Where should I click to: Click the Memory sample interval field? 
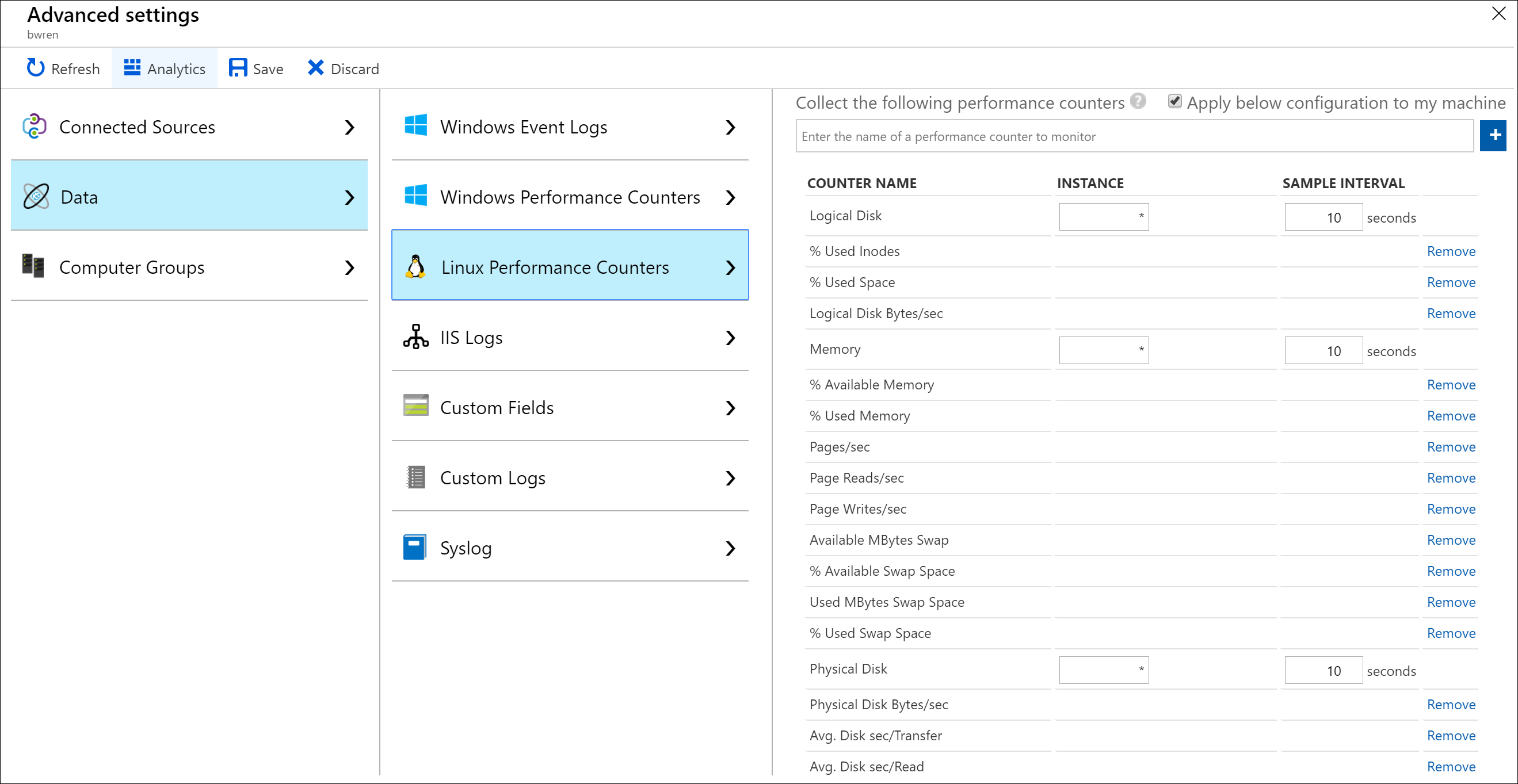1322,350
